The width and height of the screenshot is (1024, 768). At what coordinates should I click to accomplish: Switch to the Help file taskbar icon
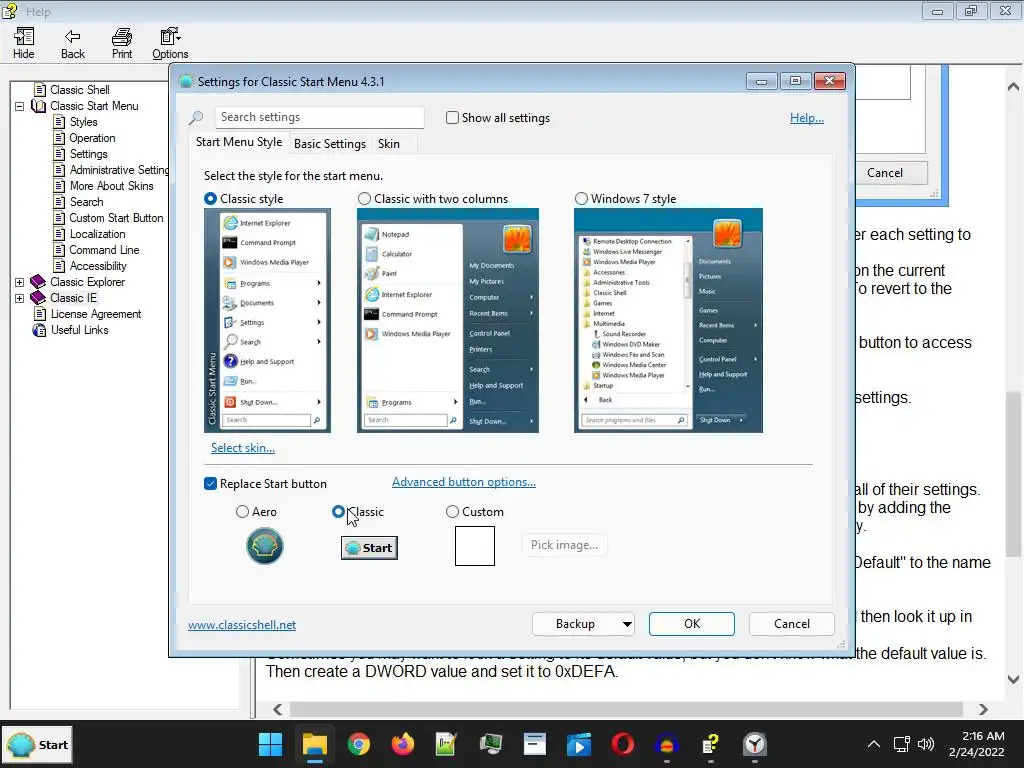point(711,744)
